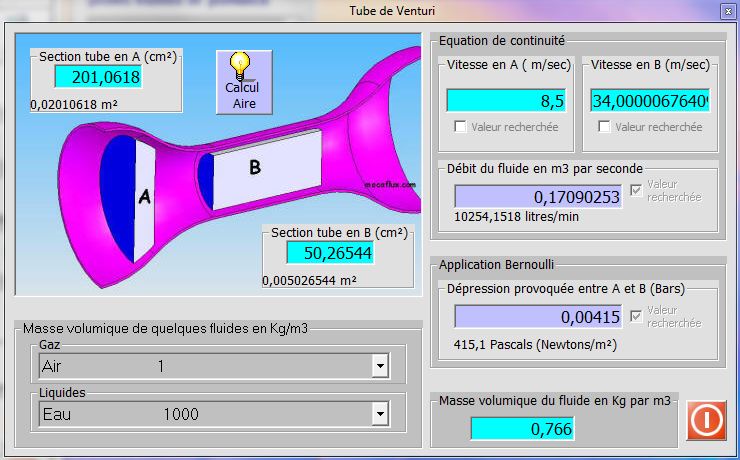Viewport: 740px width, 460px height.
Task: Edit Vitesse en B field 34,0000067640
Action: [x=650, y=100]
